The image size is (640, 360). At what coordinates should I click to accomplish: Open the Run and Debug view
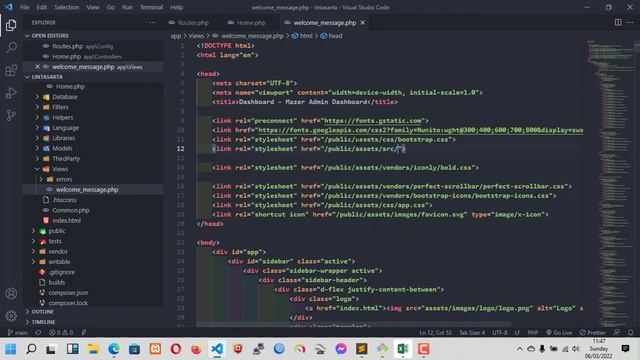click(11, 93)
